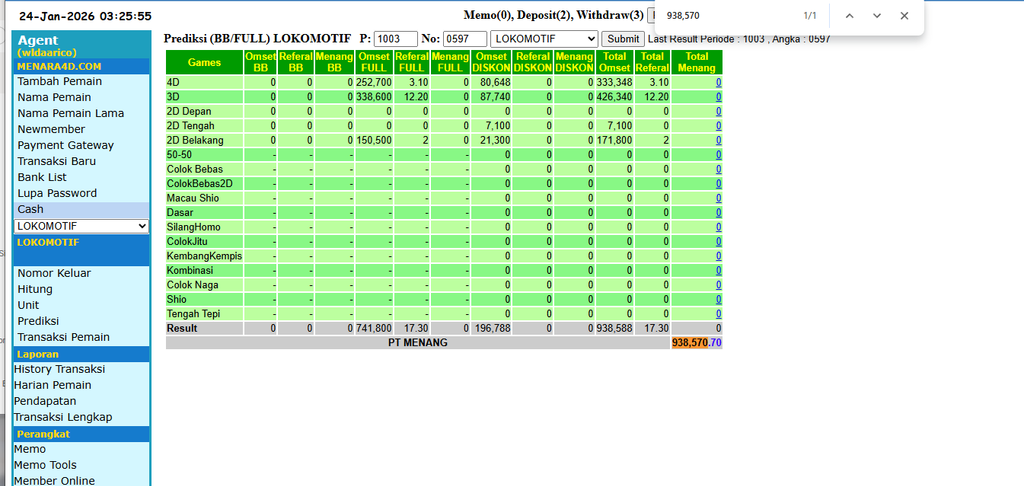1024x486 pixels.
Task: Open Unit in sidebar
Action: click(x=28, y=305)
